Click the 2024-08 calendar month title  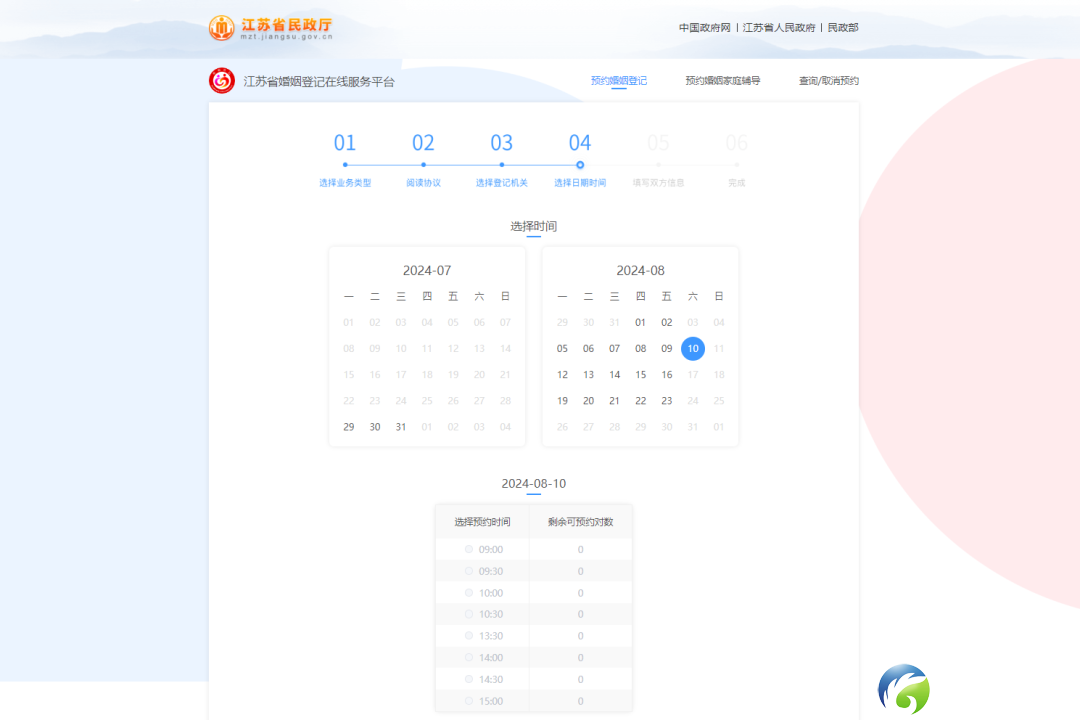click(x=641, y=270)
